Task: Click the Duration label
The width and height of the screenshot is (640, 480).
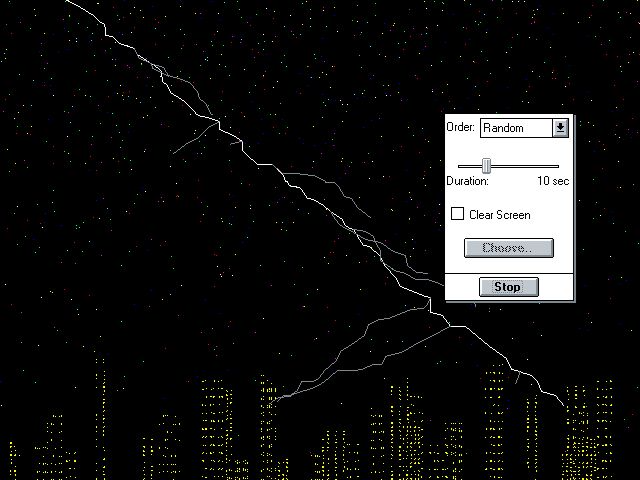Action: pos(467,181)
